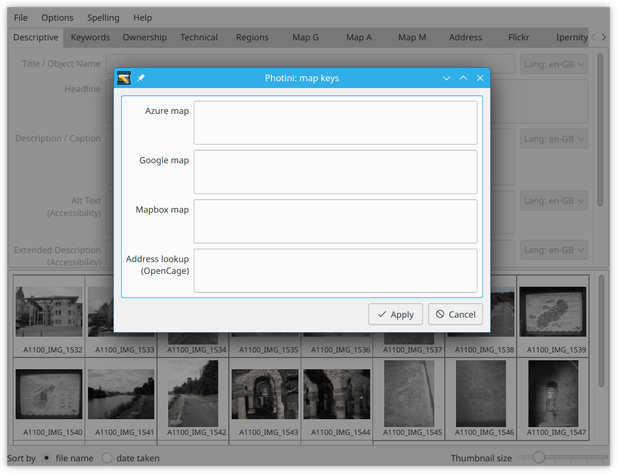Select thumbnail A1100_IMG_1541

(121, 398)
